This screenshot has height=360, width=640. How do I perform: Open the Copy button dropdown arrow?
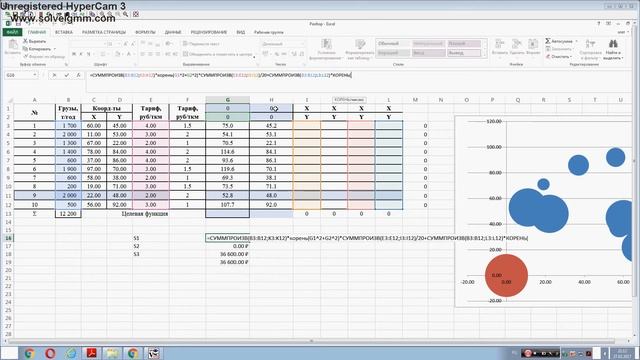click(55, 49)
